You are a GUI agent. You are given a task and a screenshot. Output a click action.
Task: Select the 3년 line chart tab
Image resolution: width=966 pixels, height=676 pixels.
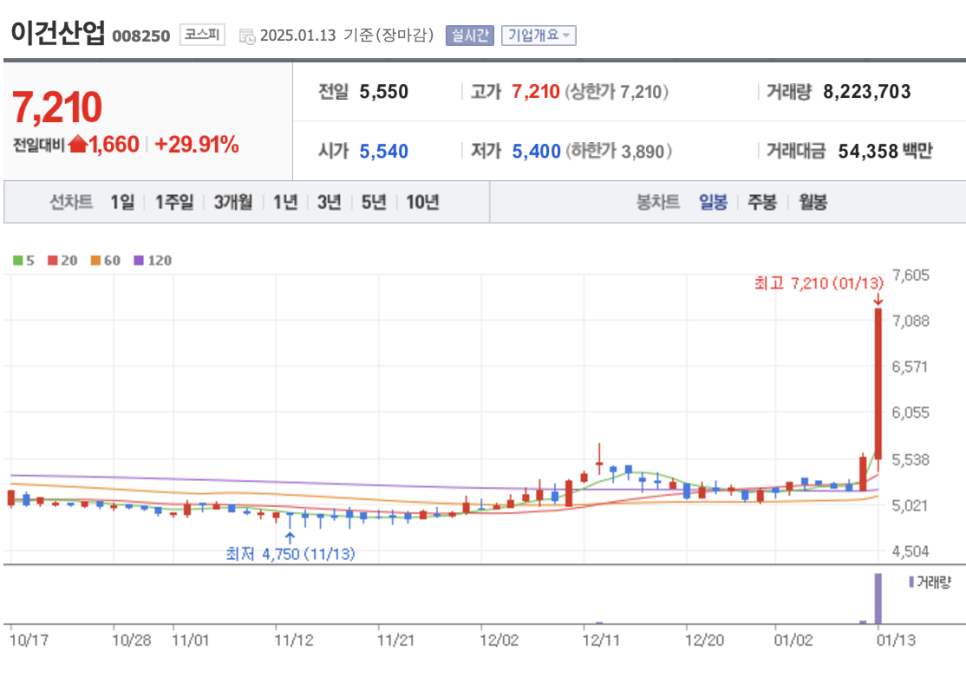tap(329, 202)
